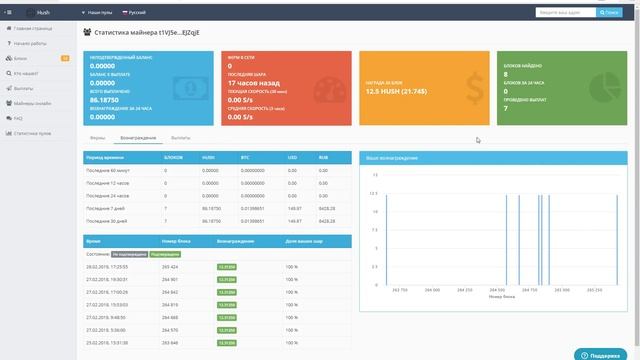Expand the Наши пулы dropdown
640x360 pixels.
(x=96, y=13)
